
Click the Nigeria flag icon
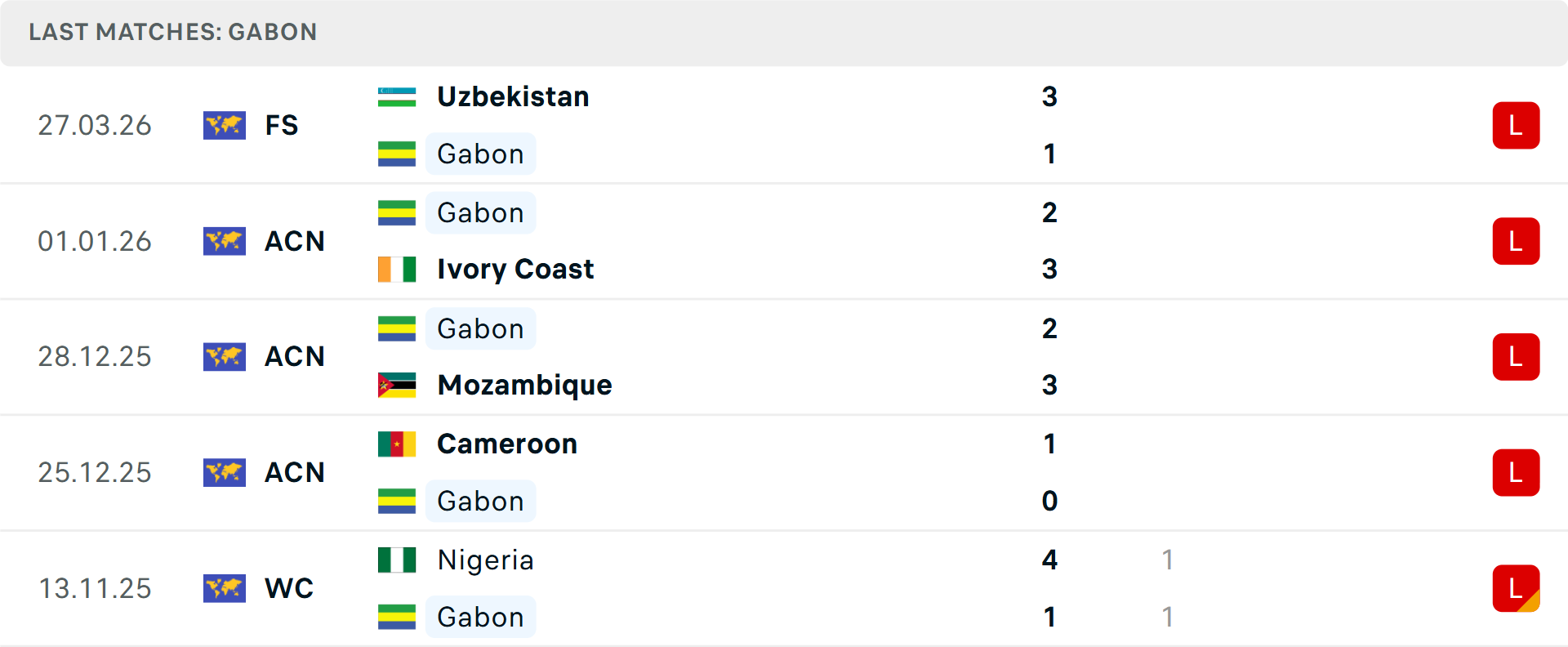pos(397,560)
